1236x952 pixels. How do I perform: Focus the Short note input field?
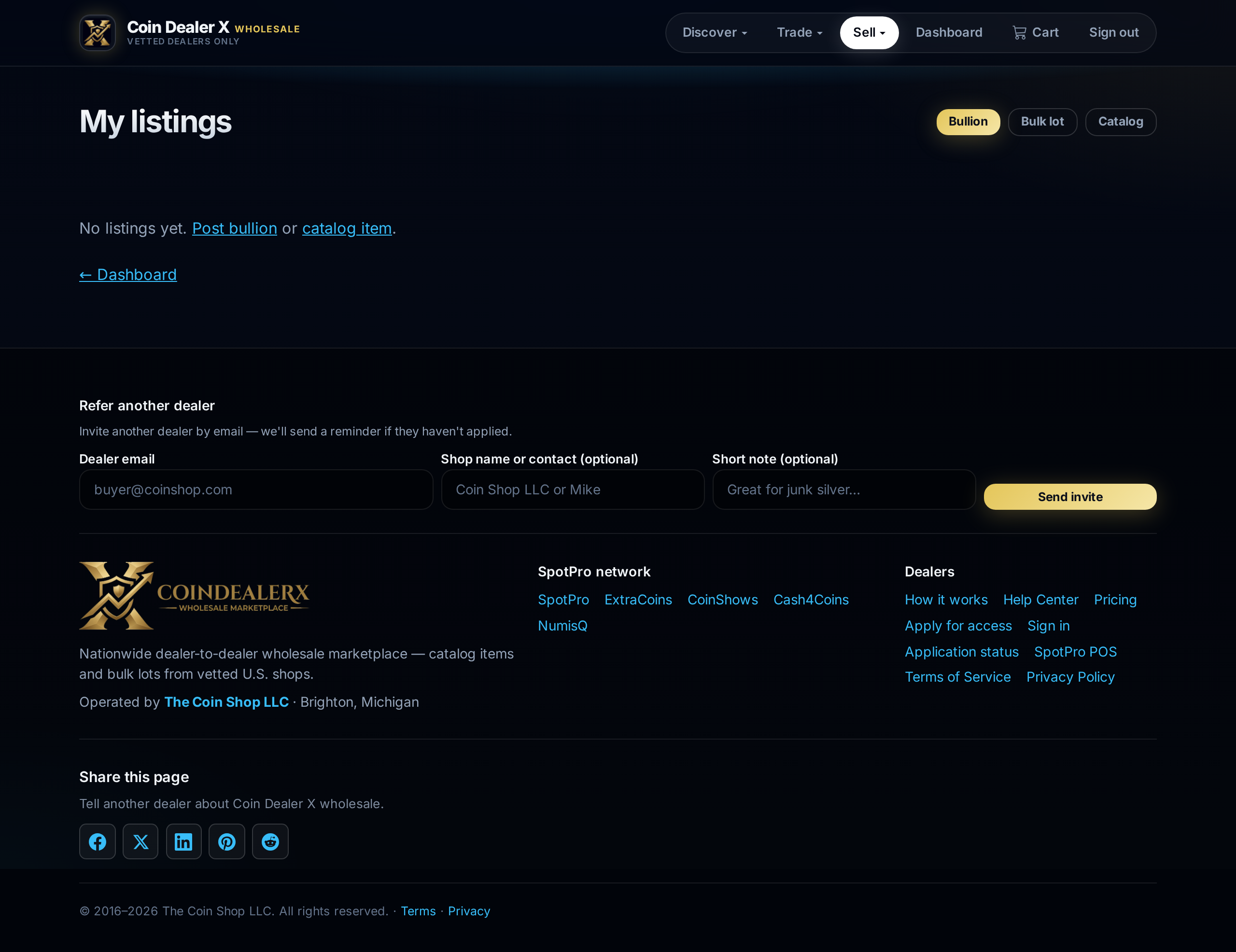click(x=843, y=490)
